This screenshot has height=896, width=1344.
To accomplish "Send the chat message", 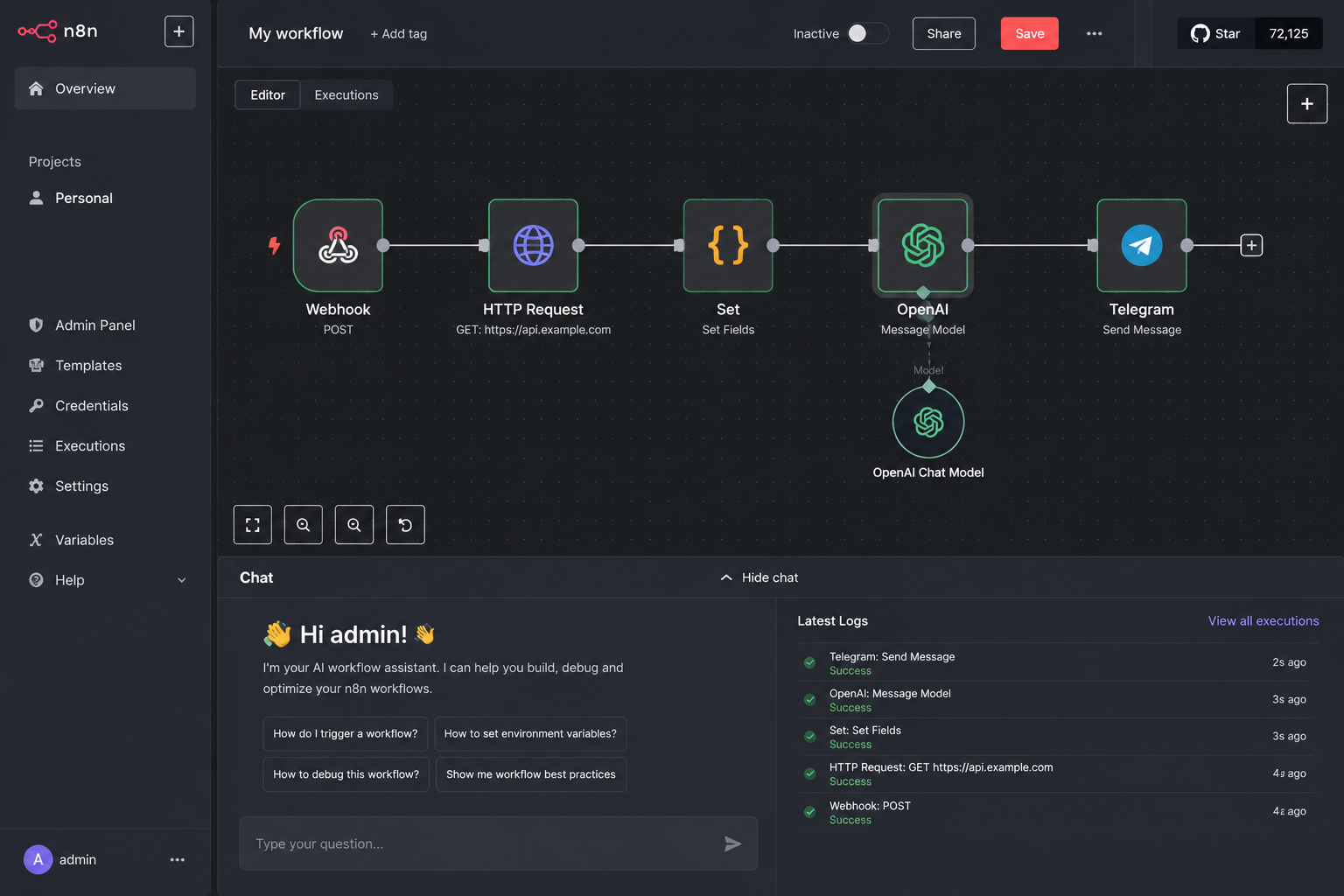I will tap(732, 843).
